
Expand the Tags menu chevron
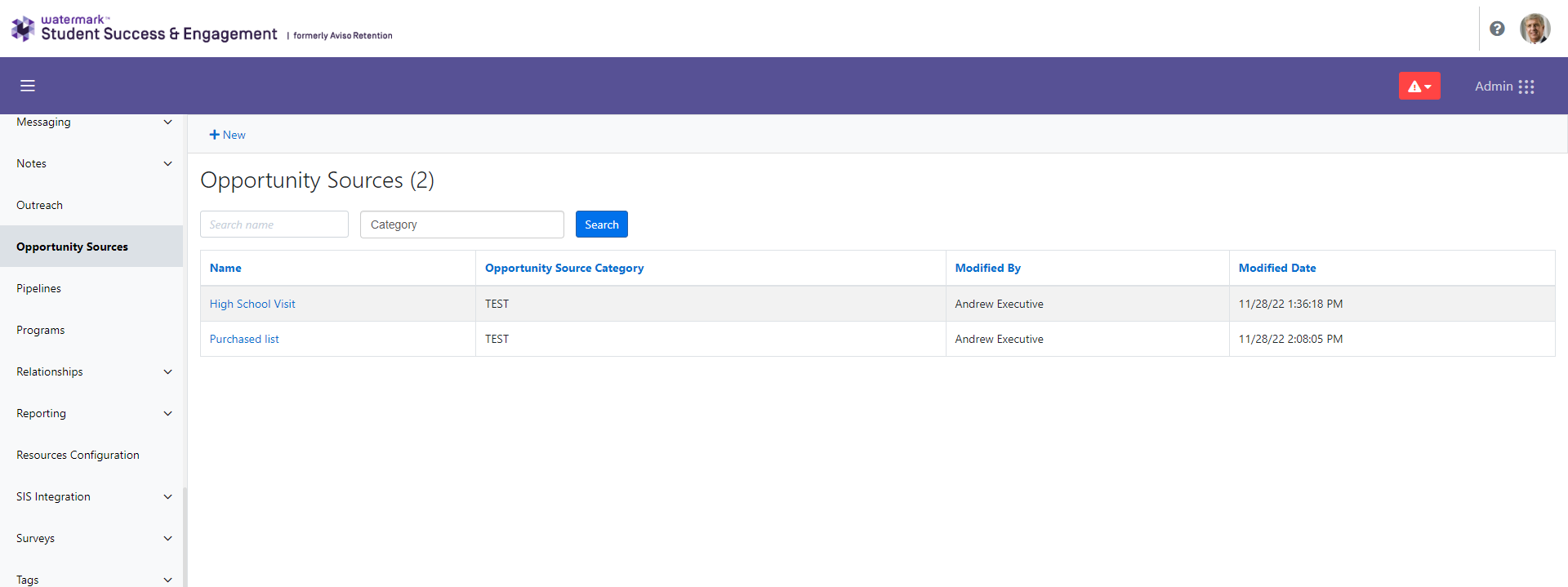[167, 580]
